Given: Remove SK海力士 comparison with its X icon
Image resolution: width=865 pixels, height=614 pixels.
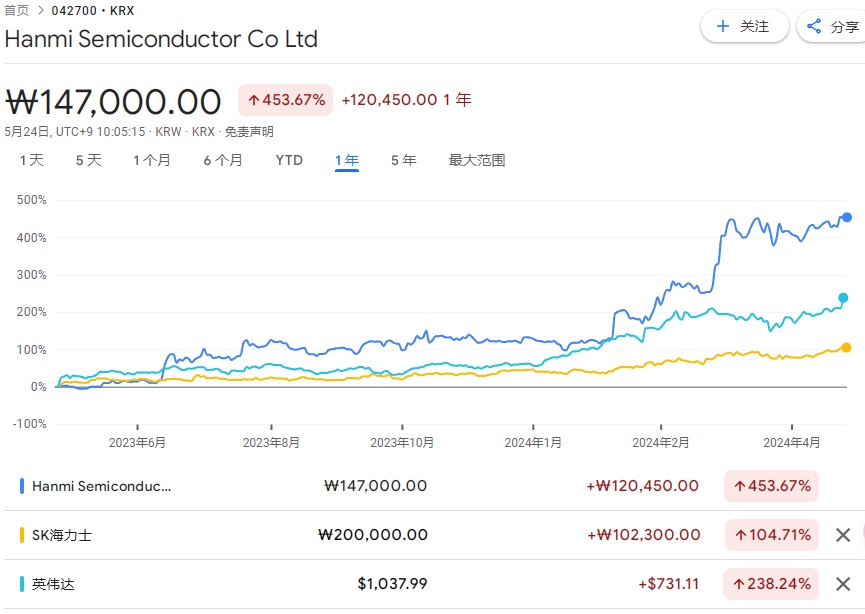Looking at the screenshot, I should (x=843, y=535).
